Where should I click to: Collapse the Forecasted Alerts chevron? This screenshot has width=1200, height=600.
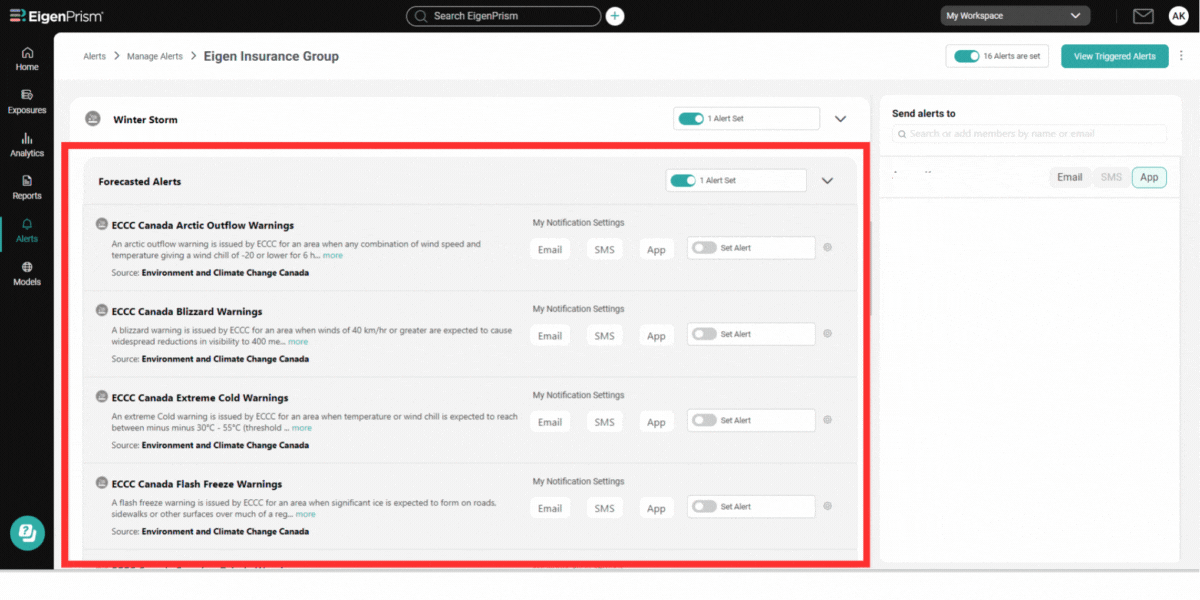[x=827, y=181]
